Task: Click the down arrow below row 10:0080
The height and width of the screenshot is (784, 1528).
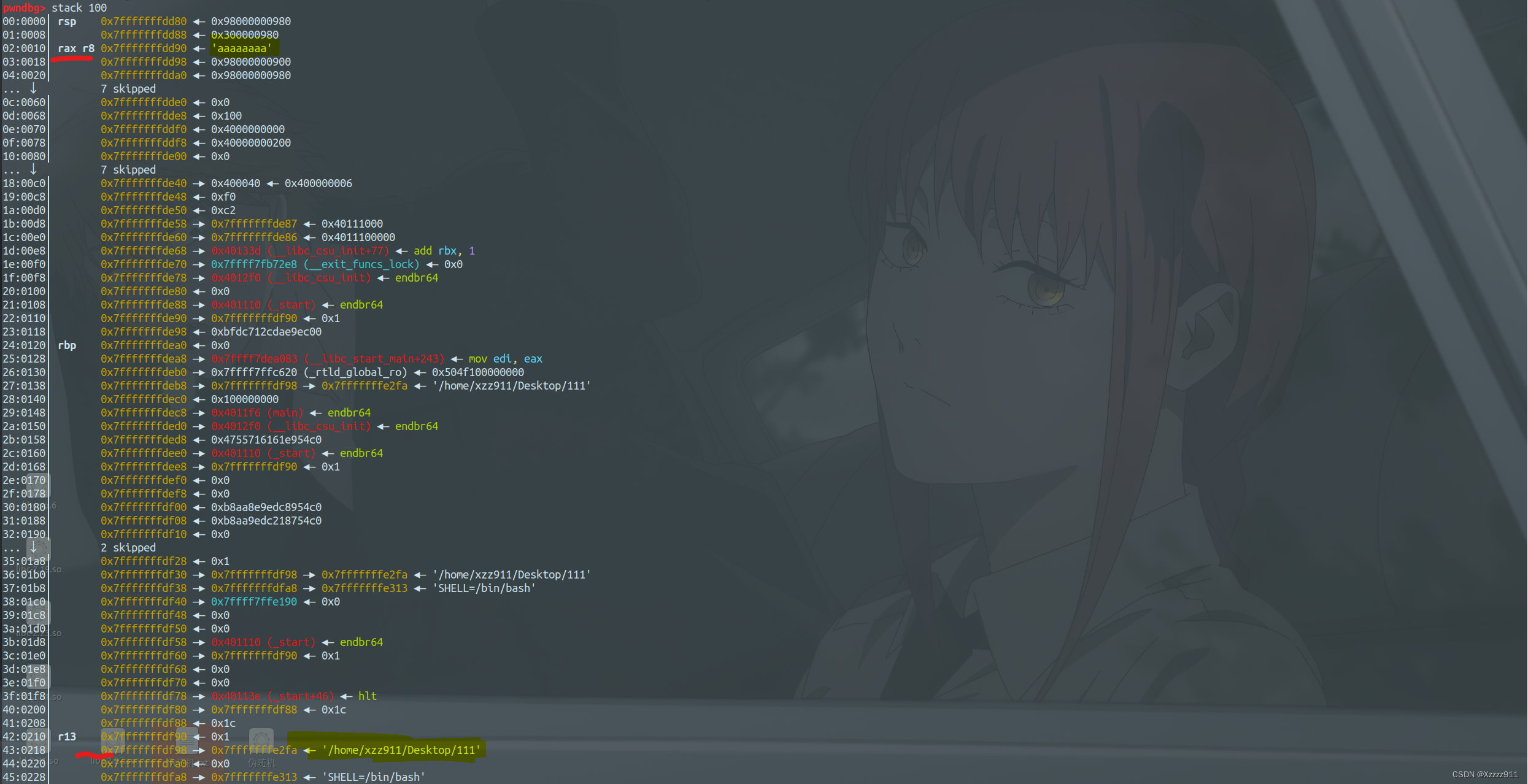Action: coord(33,169)
